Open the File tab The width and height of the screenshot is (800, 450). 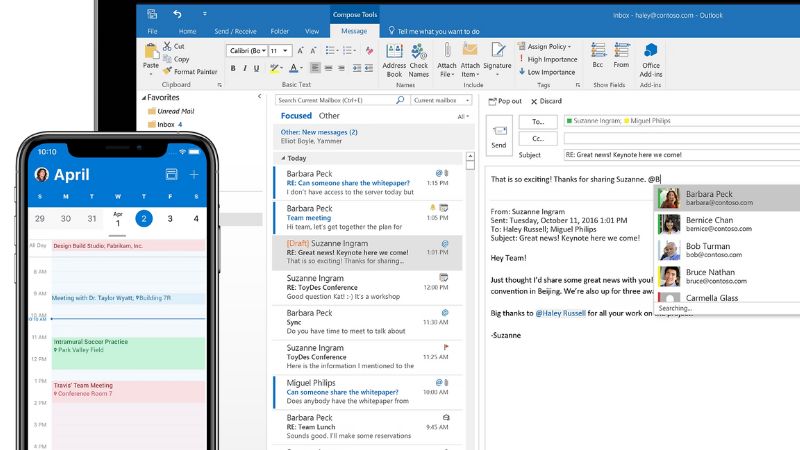pos(152,31)
